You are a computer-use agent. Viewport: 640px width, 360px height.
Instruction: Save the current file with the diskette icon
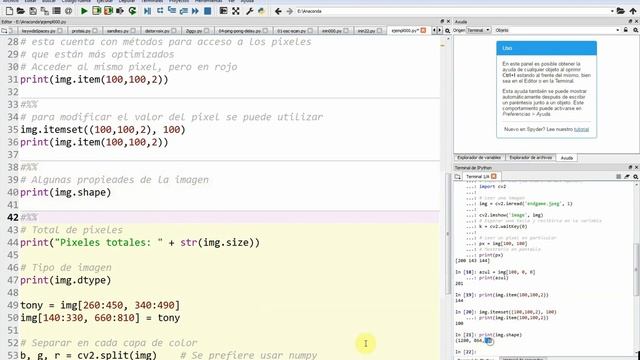point(33,11)
